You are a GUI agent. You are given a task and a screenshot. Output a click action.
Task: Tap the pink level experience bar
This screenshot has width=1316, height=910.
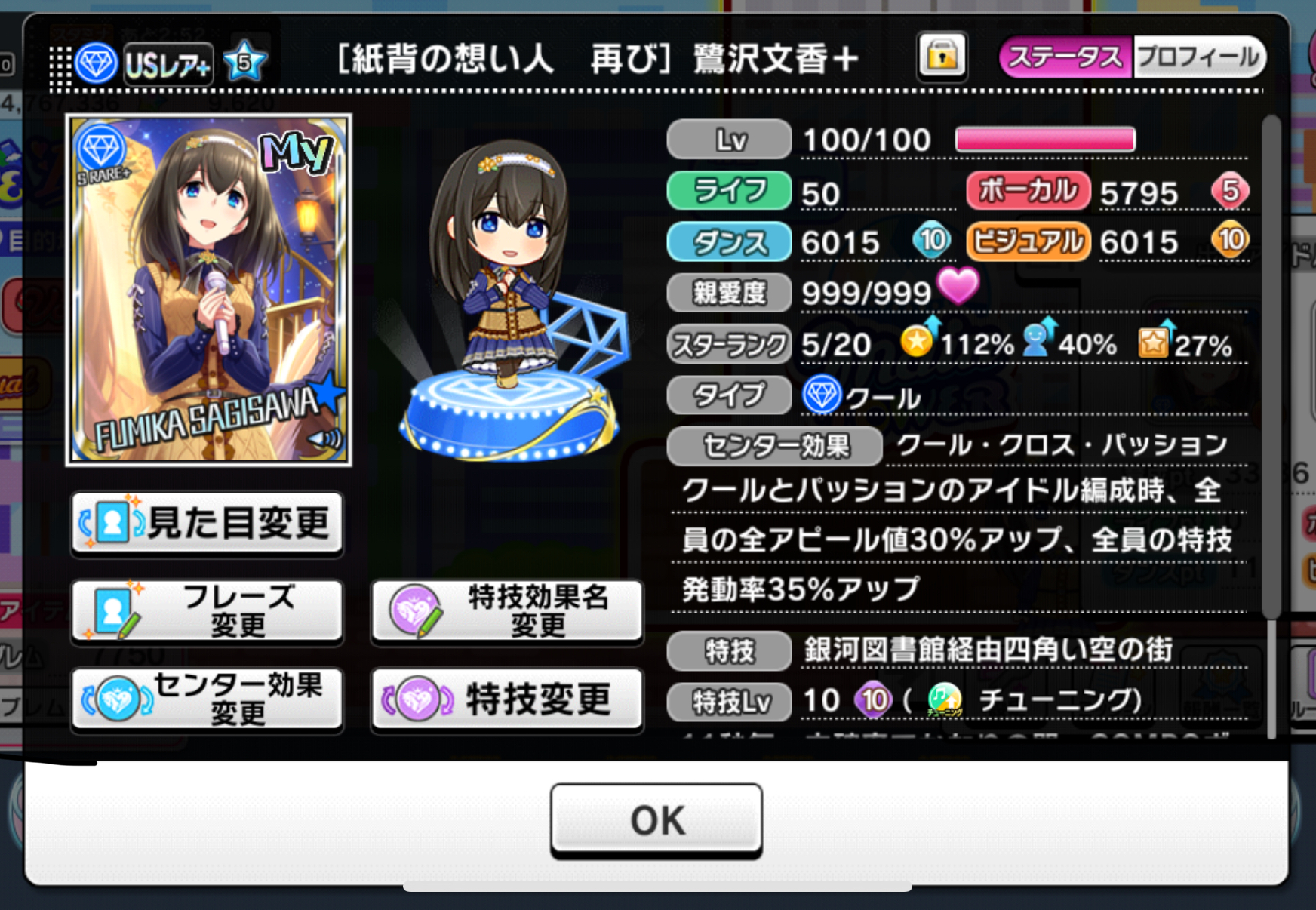coord(1045,140)
